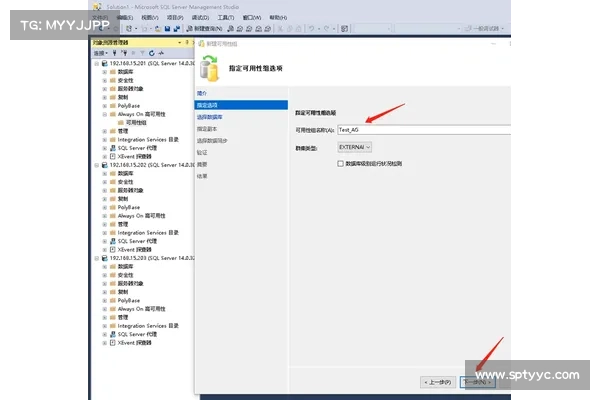Click PolyBase folder icon under 192.168.15.201
Viewport: 600px width, 400px height.
point(112,106)
